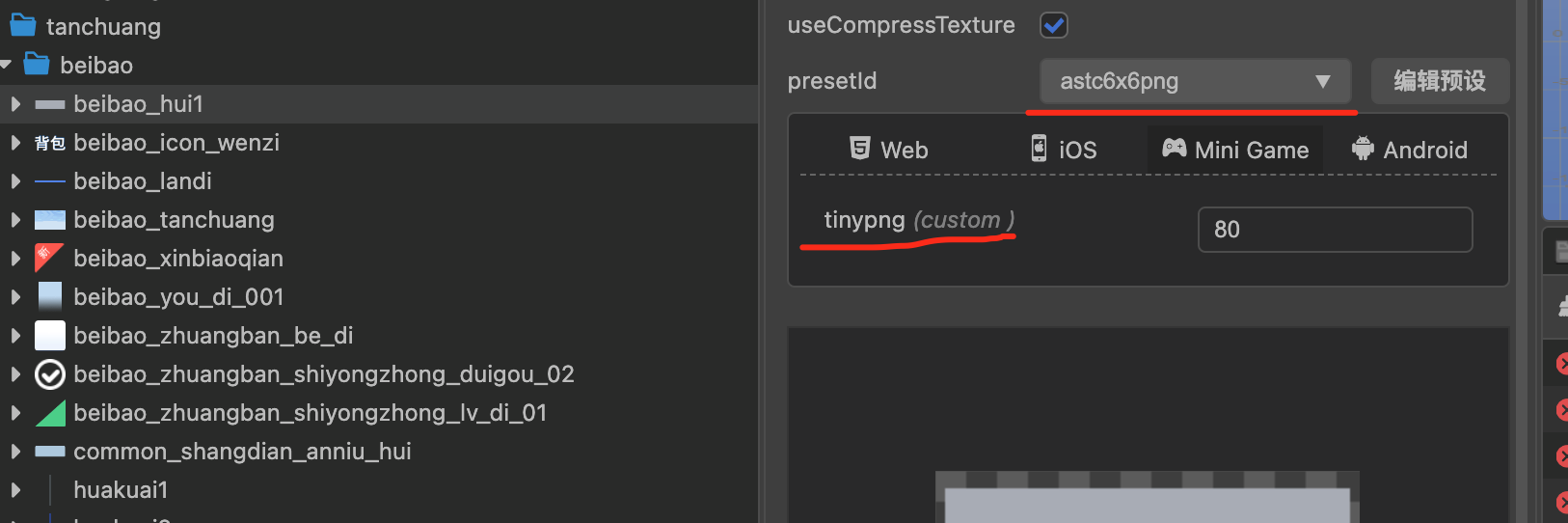Select the common_shangdian_anniu_hui asset
1568x523 pixels.
[242, 452]
